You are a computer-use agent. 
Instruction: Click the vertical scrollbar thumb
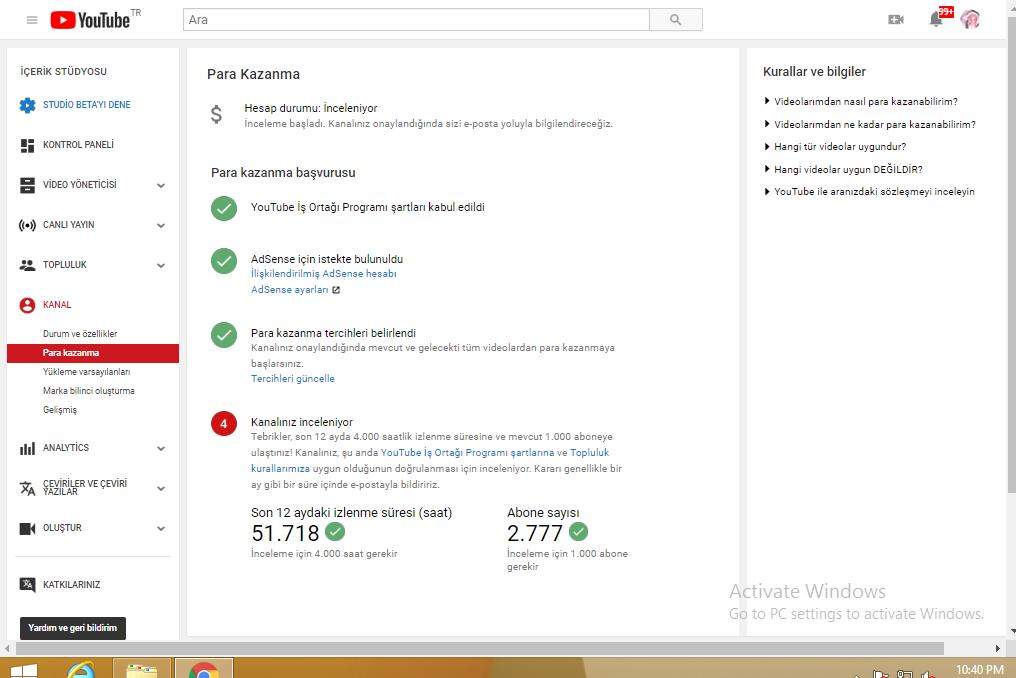tap(1011, 254)
